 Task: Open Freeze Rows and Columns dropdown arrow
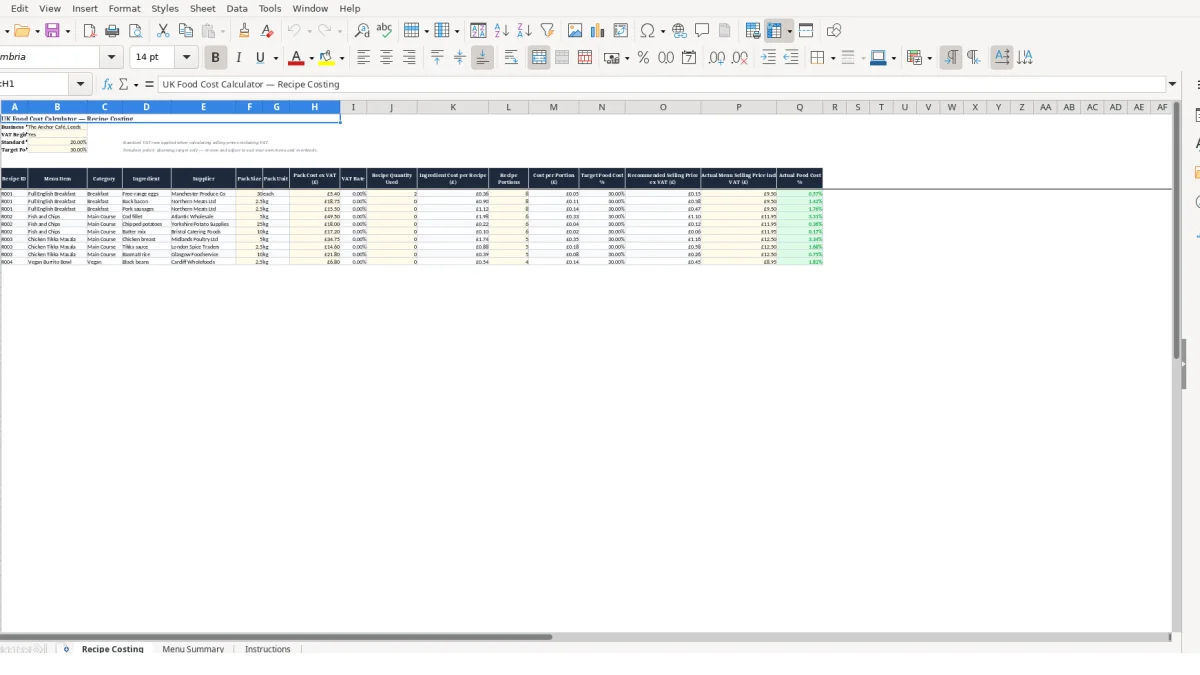pos(789,31)
